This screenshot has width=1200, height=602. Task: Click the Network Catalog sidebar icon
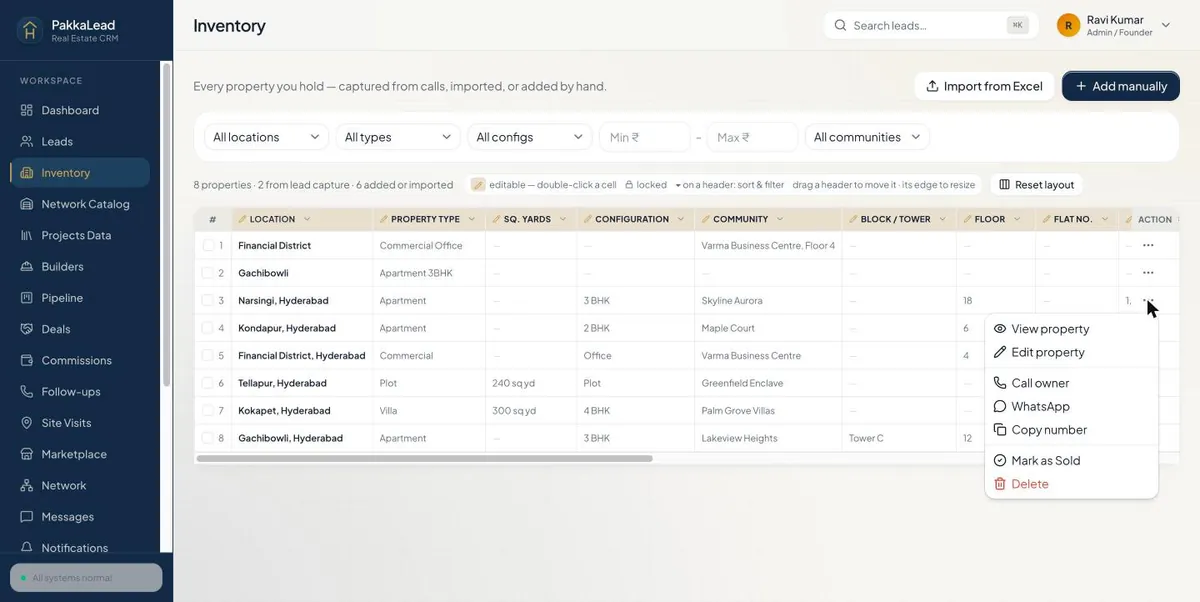click(x=27, y=204)
